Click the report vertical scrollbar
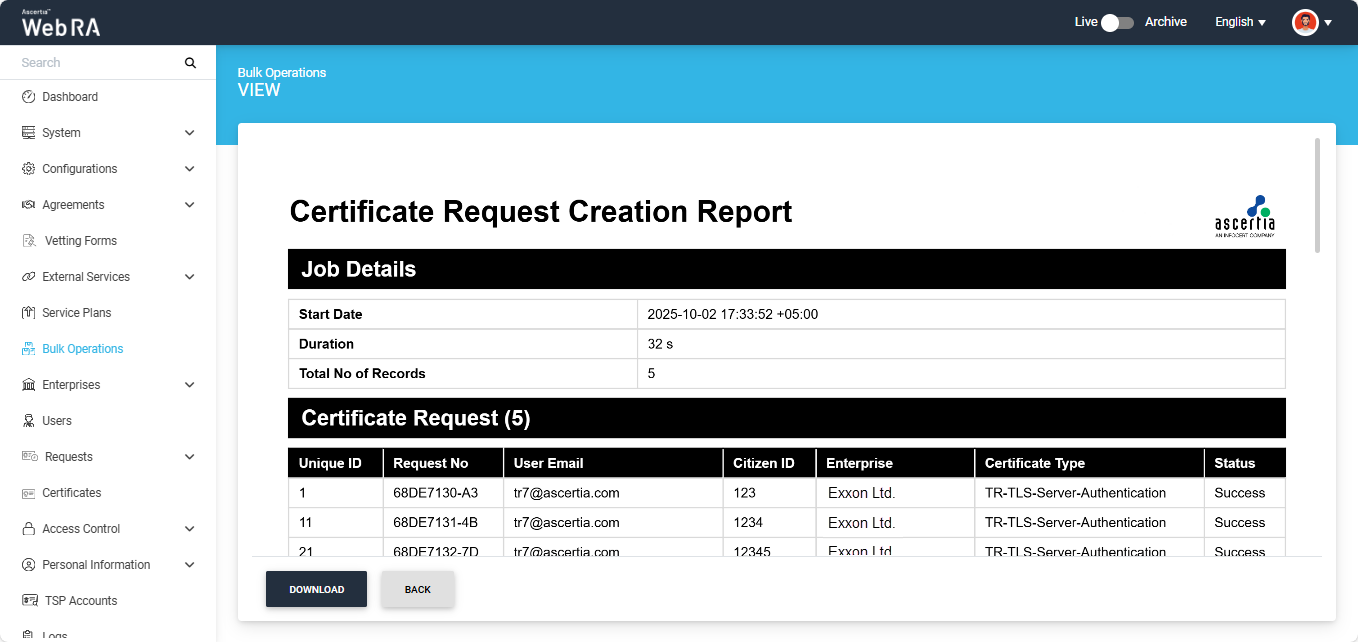This screenshot has height=642, width=1358. (1317, 195)
